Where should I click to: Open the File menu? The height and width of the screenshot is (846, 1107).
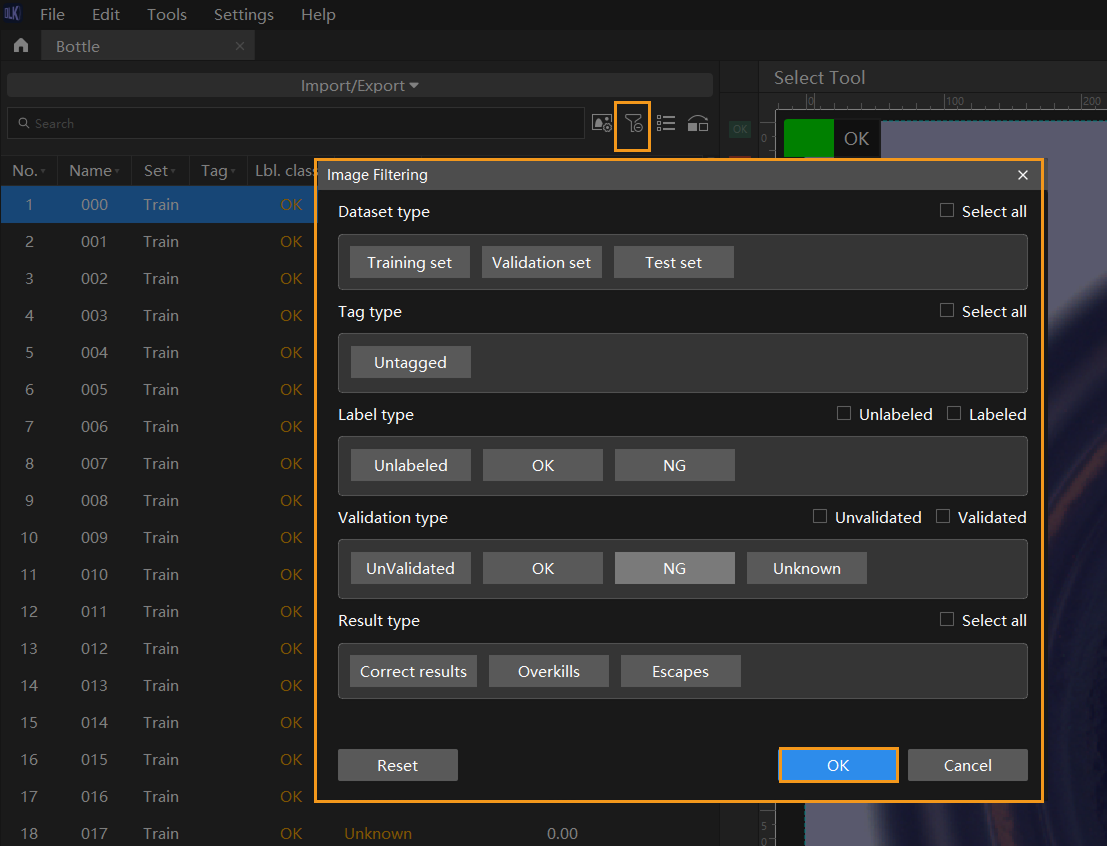[x=52, y=14]
